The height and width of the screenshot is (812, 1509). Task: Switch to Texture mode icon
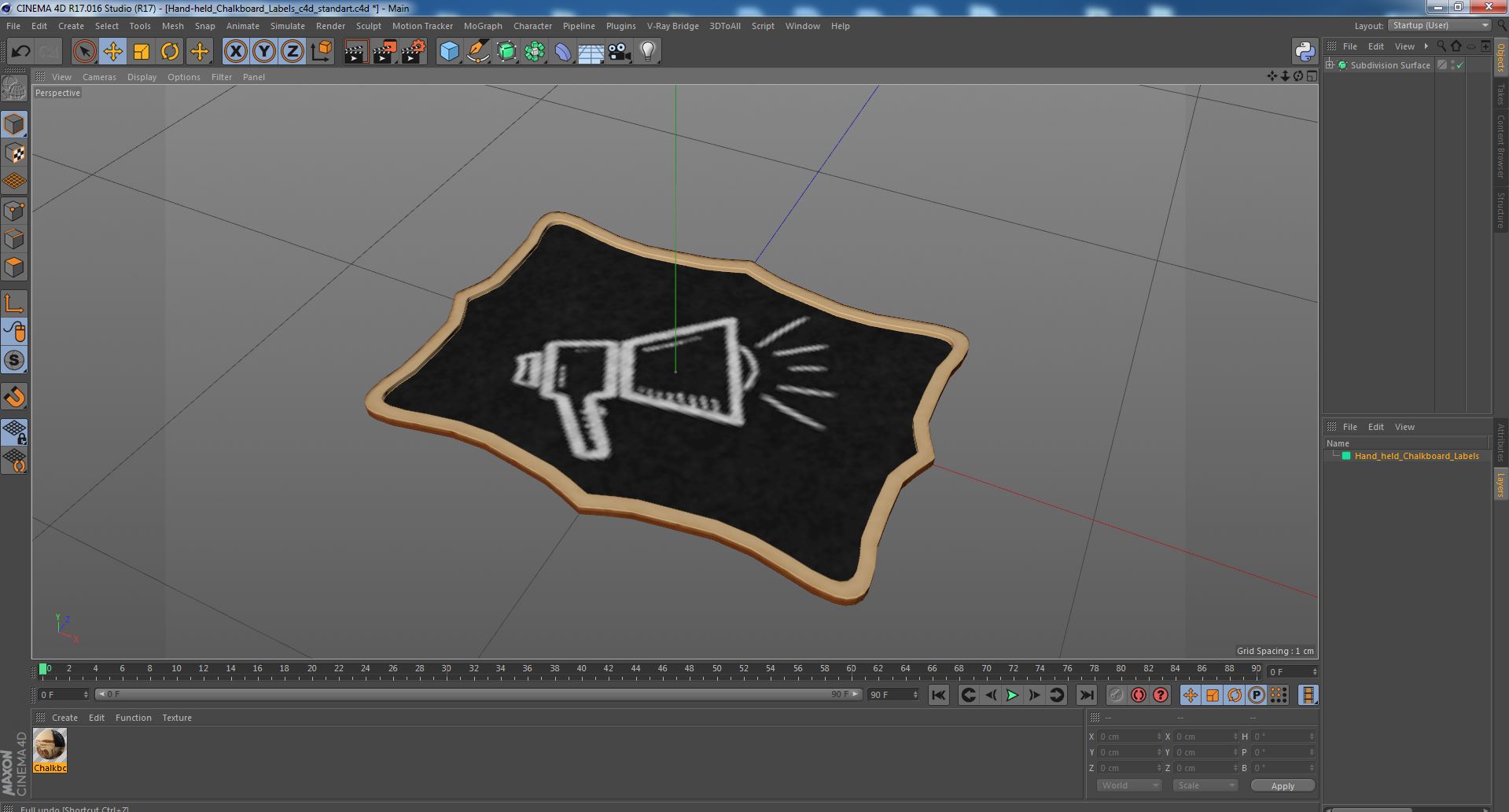[14, 152]
